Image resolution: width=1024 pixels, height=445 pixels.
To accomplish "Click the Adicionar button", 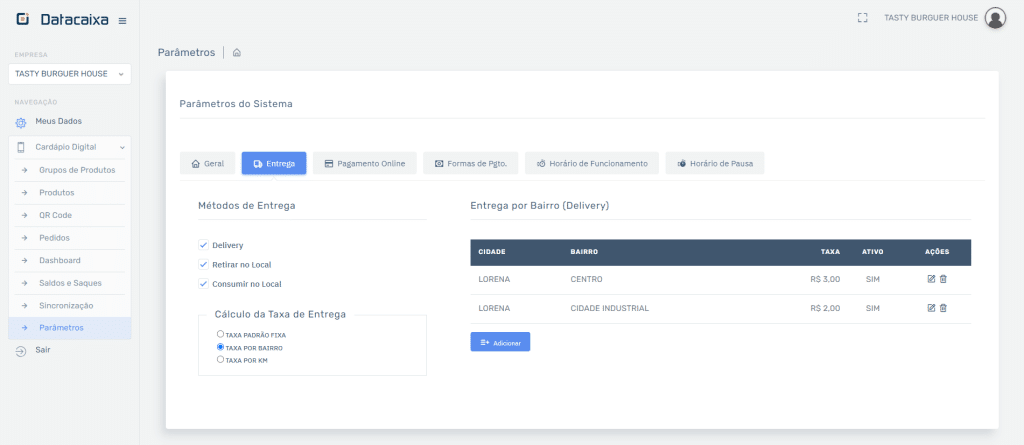I will [x=500, y=342].
